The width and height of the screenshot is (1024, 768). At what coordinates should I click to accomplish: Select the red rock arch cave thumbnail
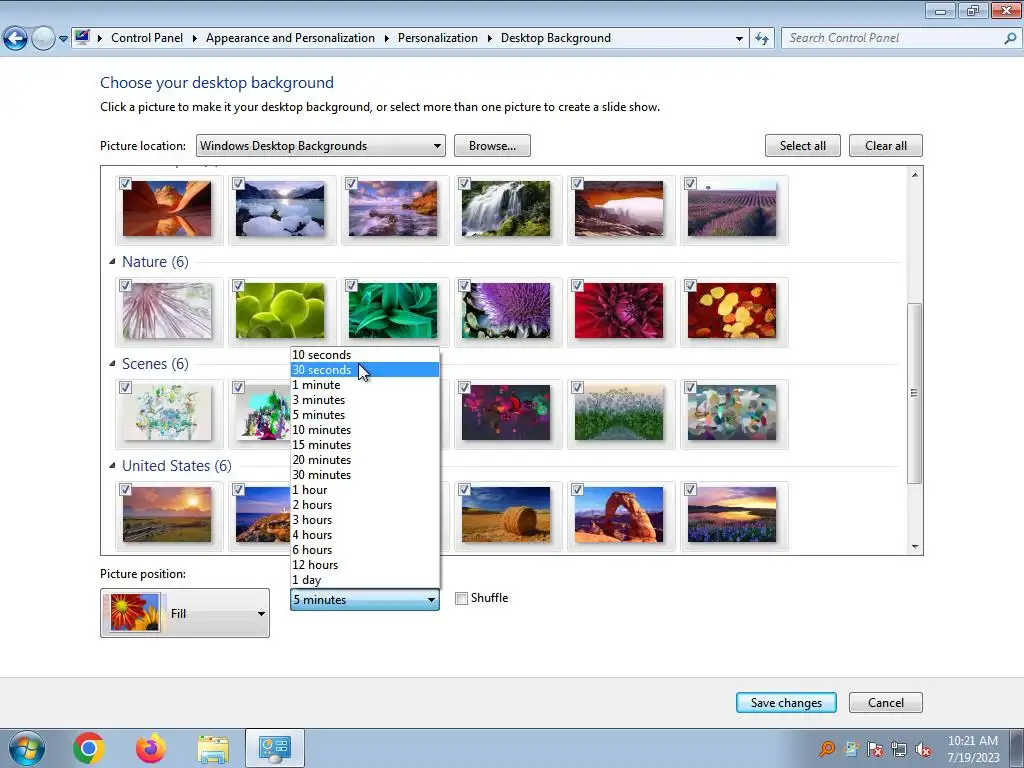(x=619, y=209)
